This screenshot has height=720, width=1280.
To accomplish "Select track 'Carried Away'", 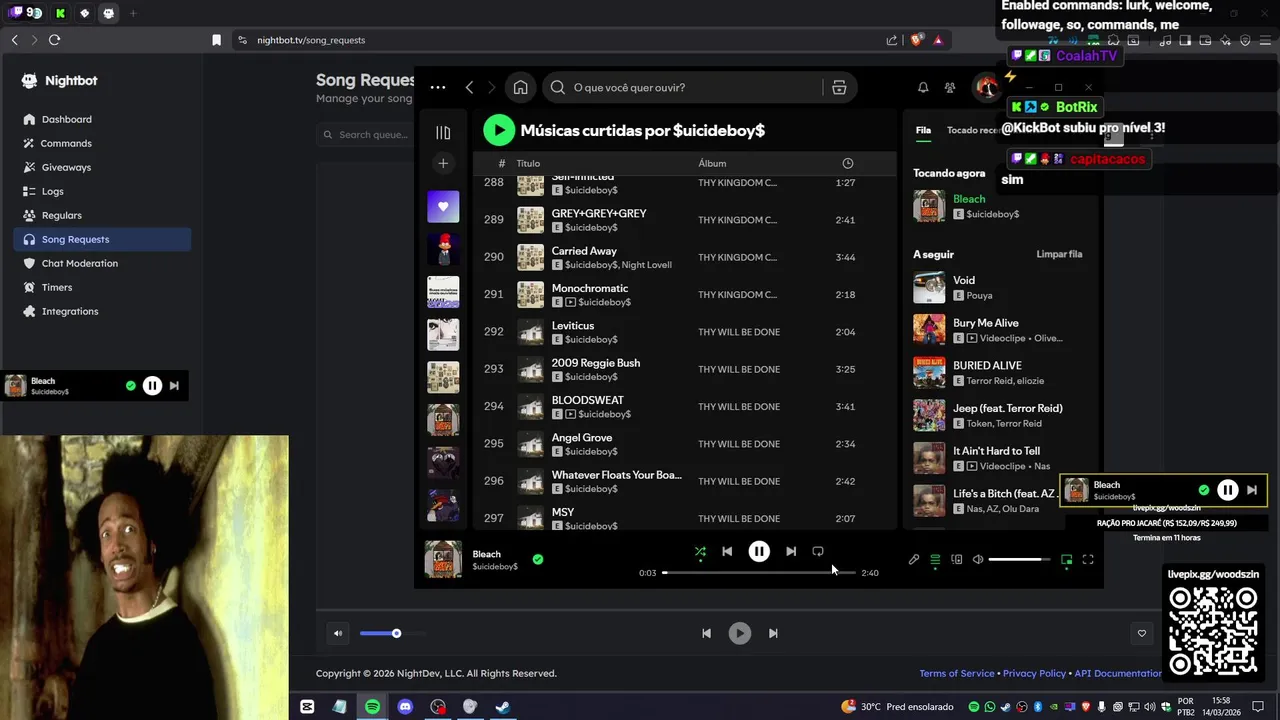I will click(685, 257).
